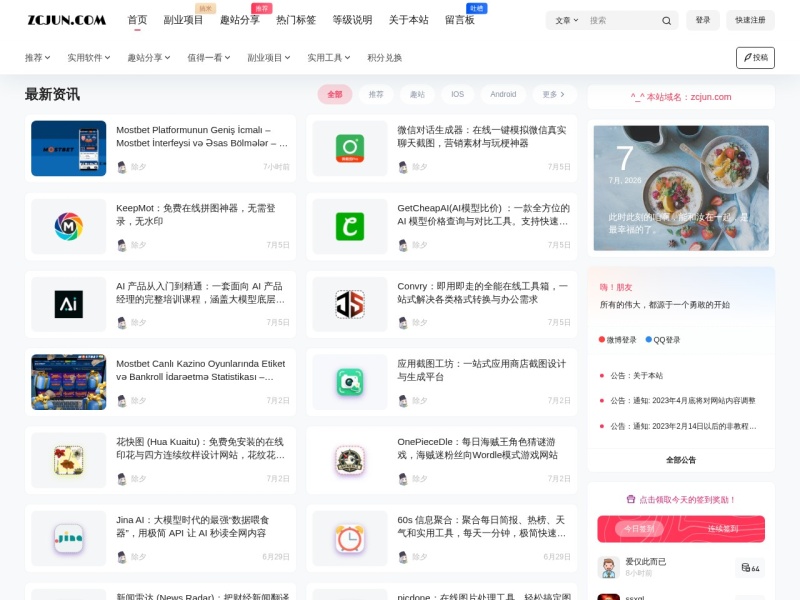Screen dimensions: 800x600
Task: Expand the 趣站分享 submenu in second navbar
Action: (x=148, y=58)
